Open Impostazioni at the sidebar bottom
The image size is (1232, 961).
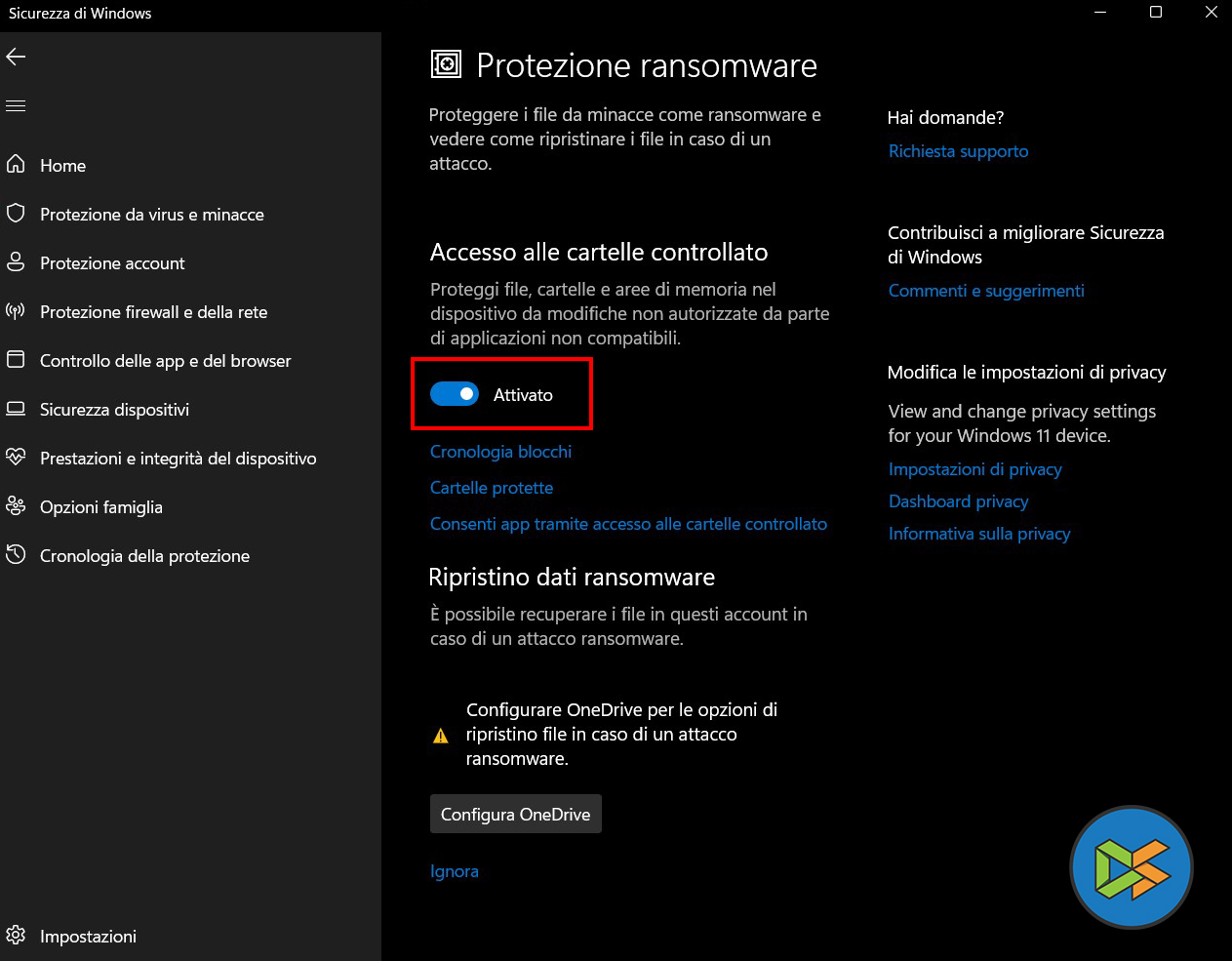click(88, 937)
